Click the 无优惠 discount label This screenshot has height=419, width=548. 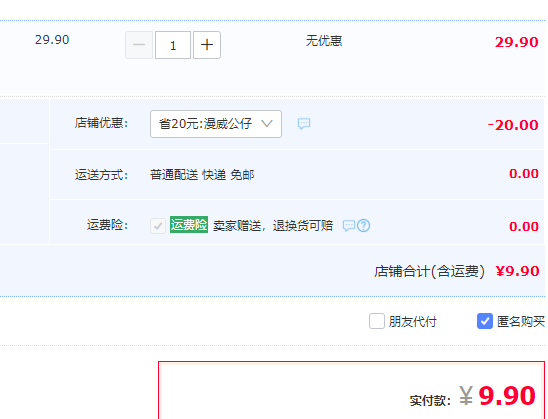coord(324,41)
